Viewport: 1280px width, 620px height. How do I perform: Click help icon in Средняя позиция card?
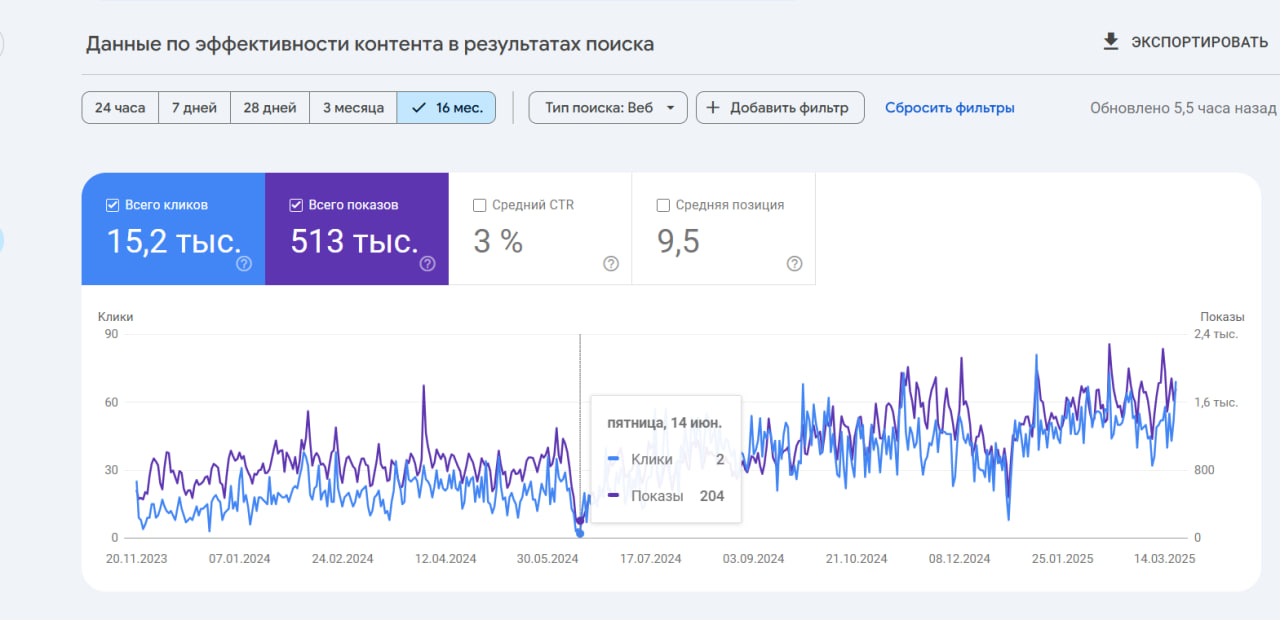(x=794, y=264)
